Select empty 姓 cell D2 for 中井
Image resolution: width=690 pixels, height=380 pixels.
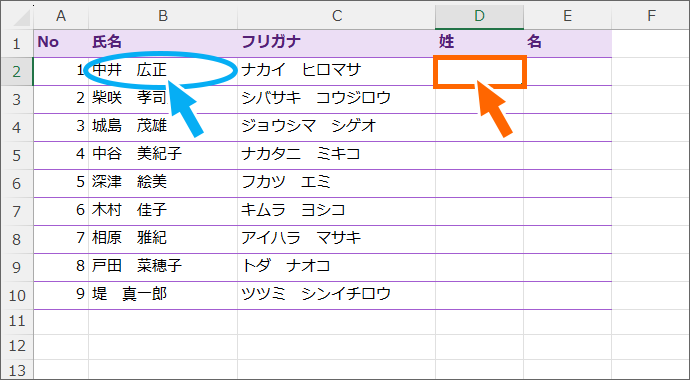click(x=479, y=72)
